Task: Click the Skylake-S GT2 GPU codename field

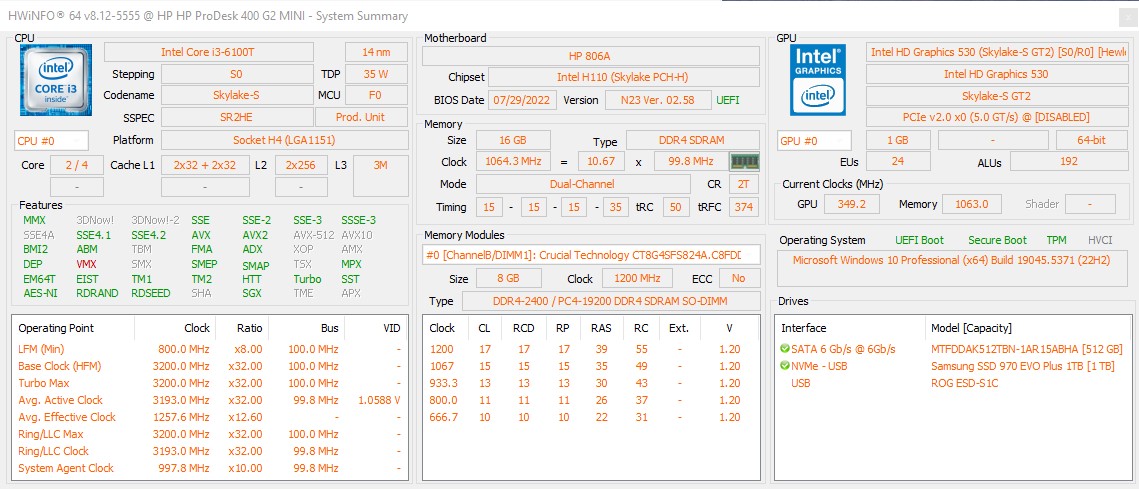Action: [x=997, y=95]
